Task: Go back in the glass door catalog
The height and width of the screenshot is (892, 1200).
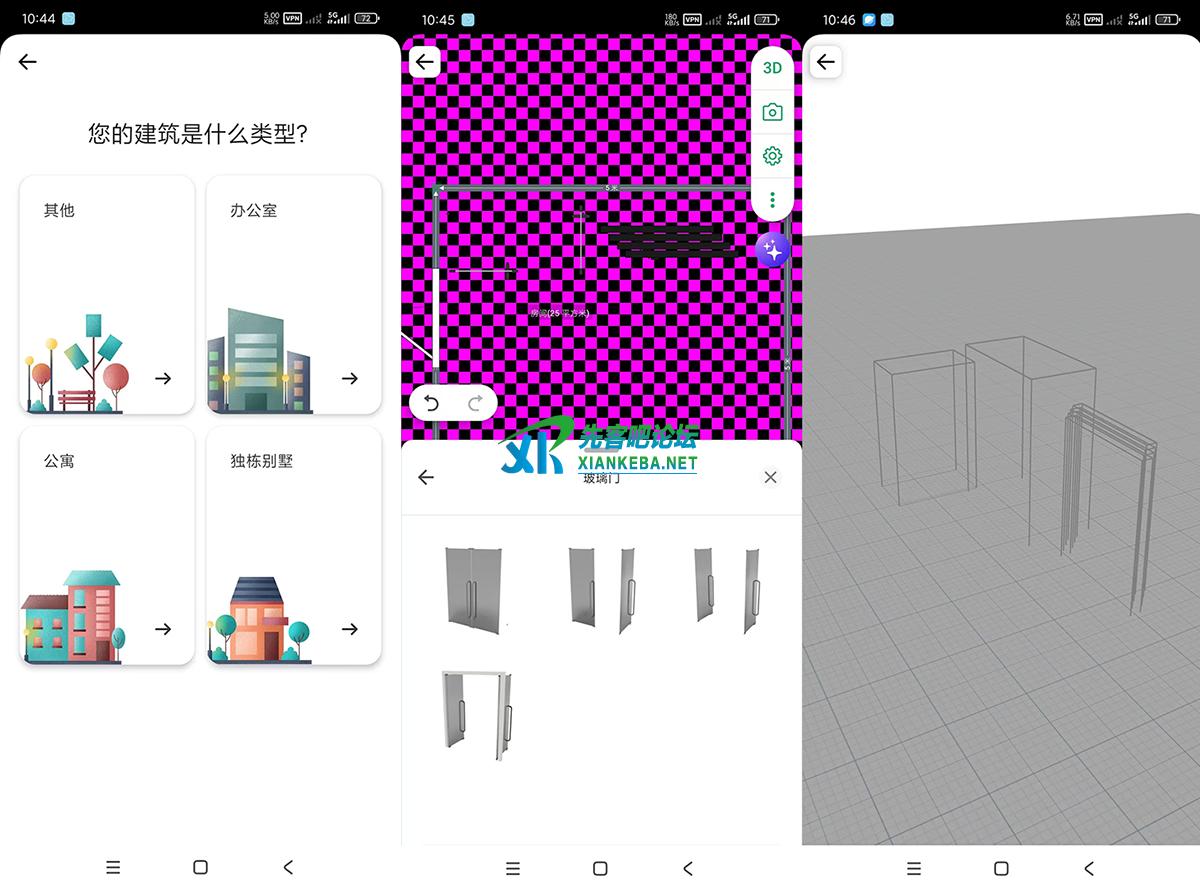Action: tap(426, 477)
